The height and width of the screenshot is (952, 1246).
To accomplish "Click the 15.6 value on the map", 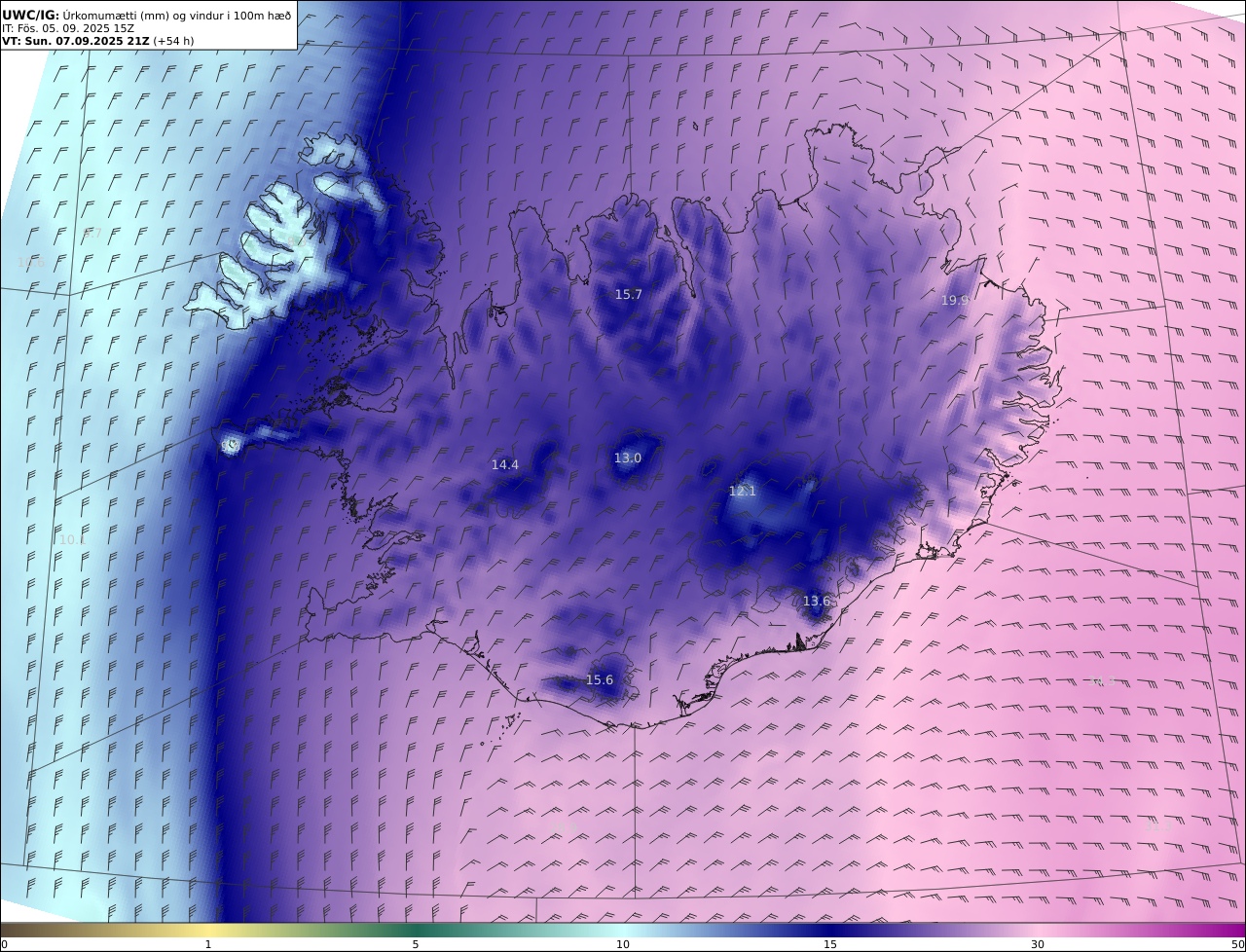I will pos(600,680).
